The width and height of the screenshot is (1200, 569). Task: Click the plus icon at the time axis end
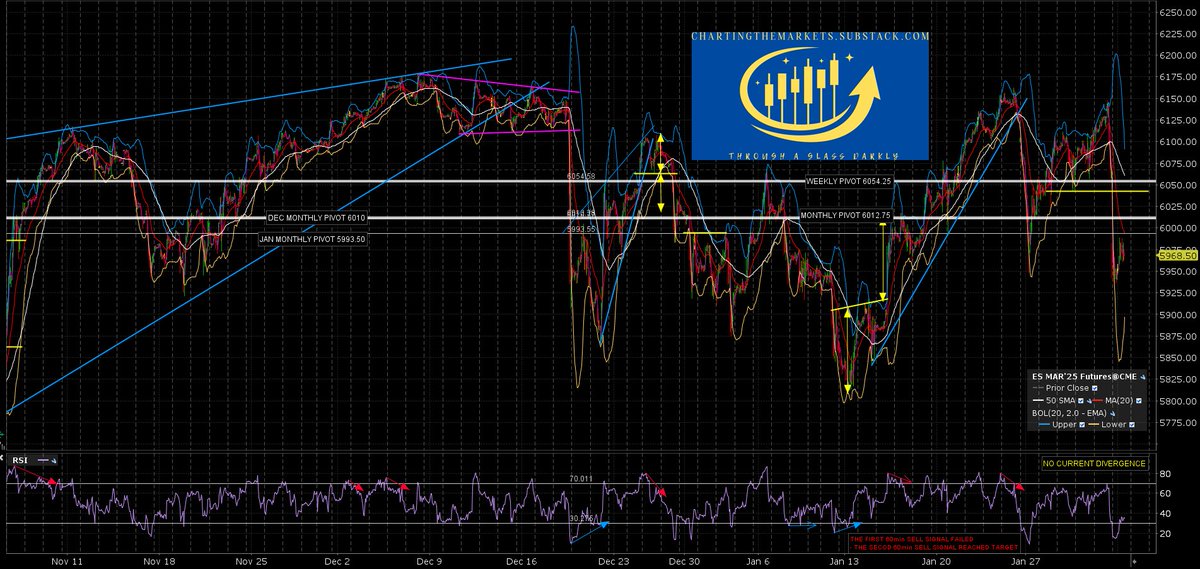point(1133,563)
